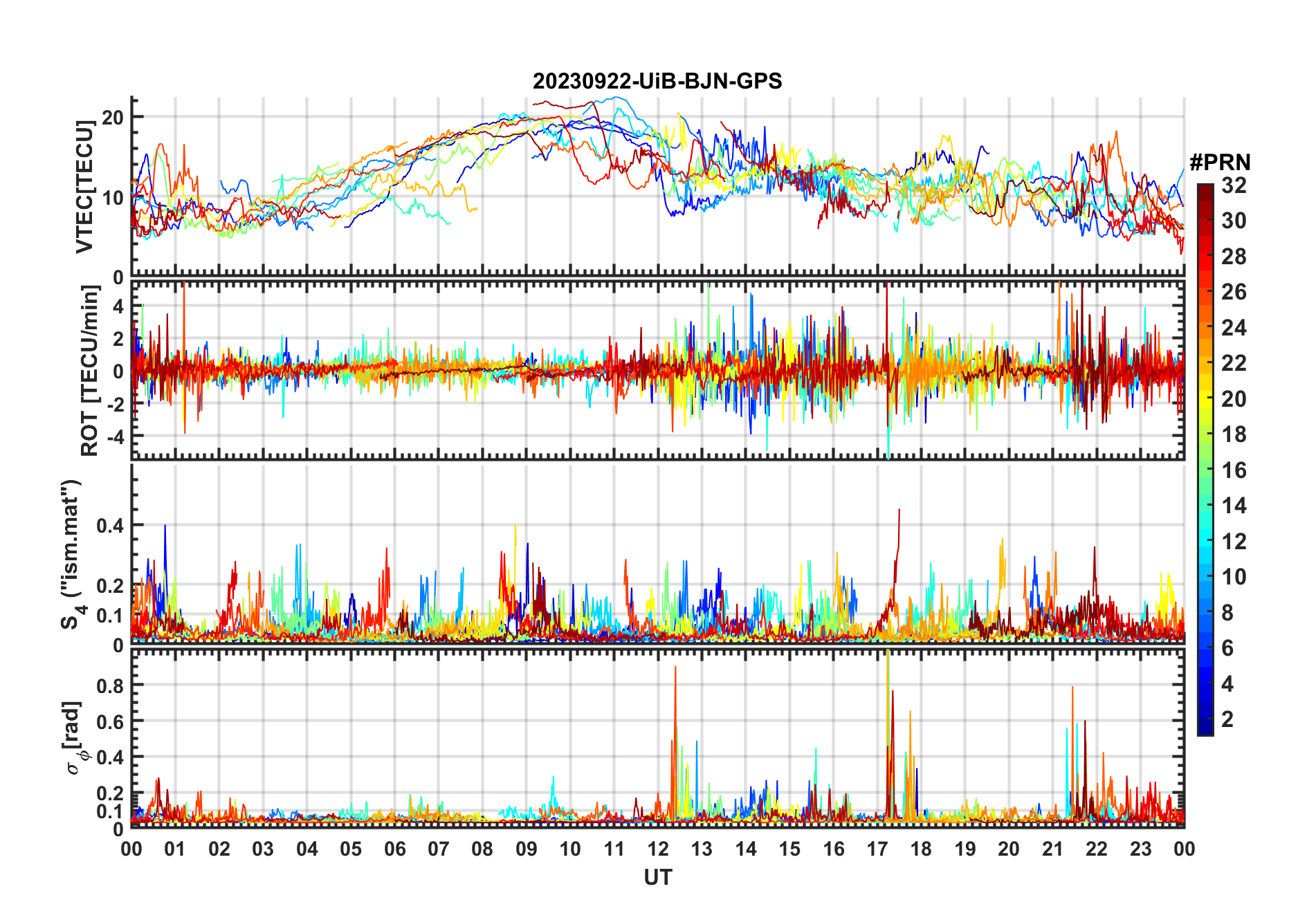Screen dimensions: 1316x920
Task: Click the x-axis tick label 23
Action: tap(1140, 849)
